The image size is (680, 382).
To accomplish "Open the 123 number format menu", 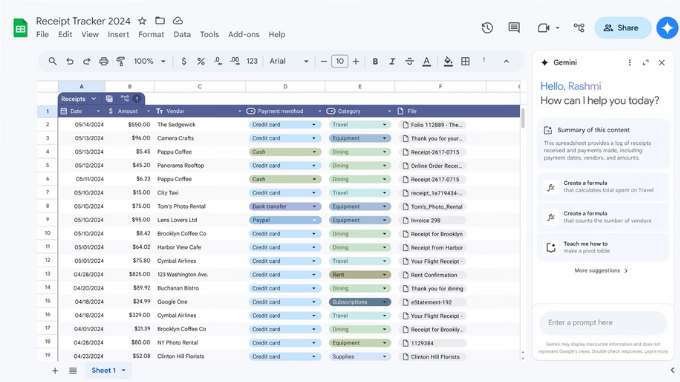I will click(x=252, y=62).
